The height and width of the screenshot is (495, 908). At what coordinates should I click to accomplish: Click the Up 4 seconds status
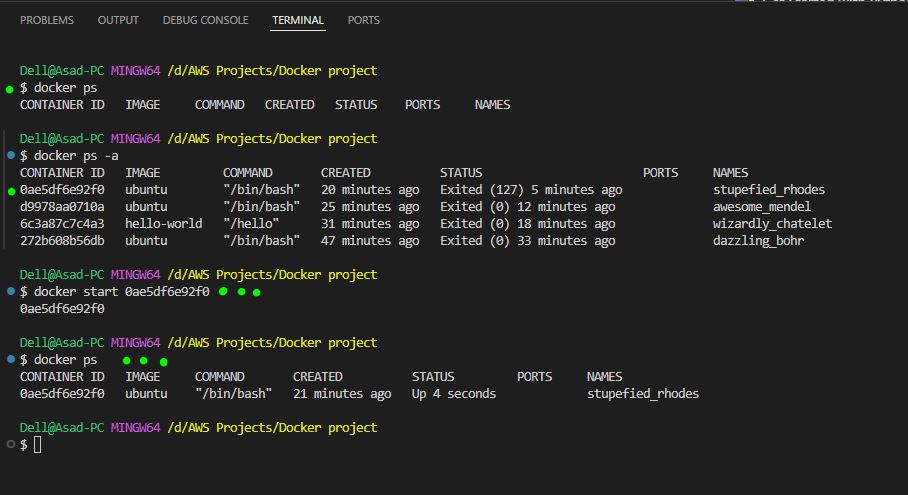pyautogui.click(x=453, y=394)
